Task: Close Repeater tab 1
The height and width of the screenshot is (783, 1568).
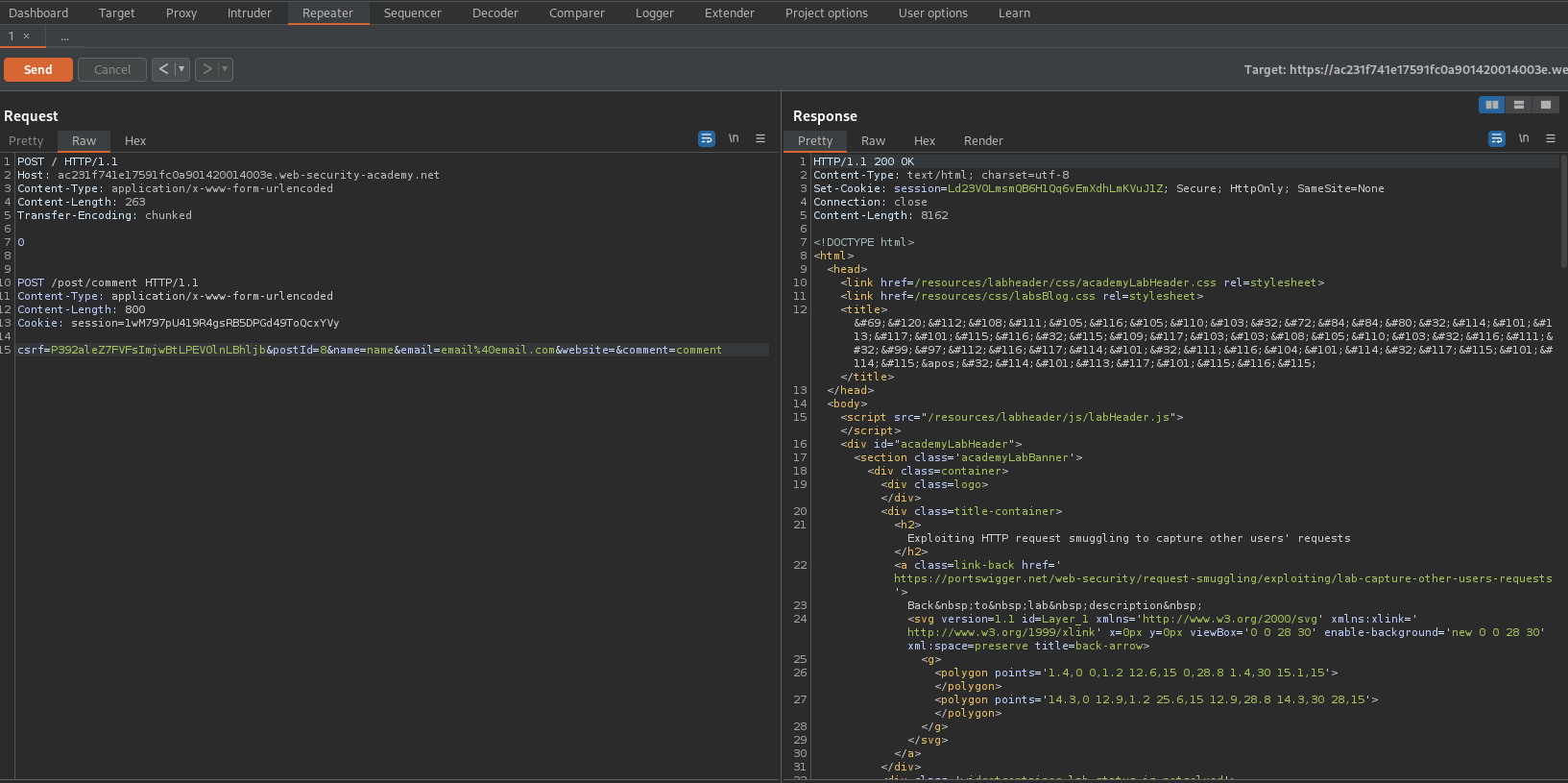Action: [26, 37]
